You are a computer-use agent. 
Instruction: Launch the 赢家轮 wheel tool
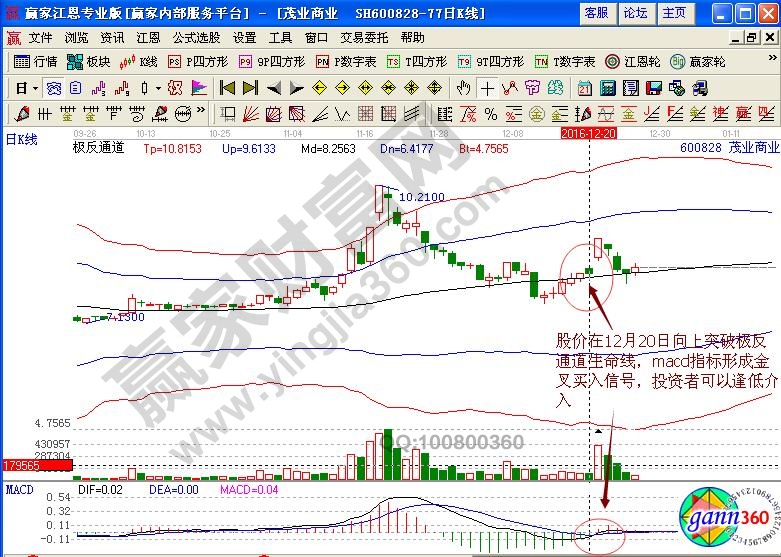tap(697, 61)
